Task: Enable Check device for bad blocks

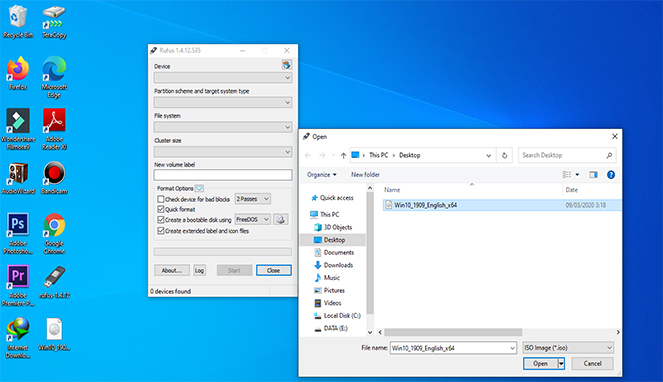Action: pos(161,199)
